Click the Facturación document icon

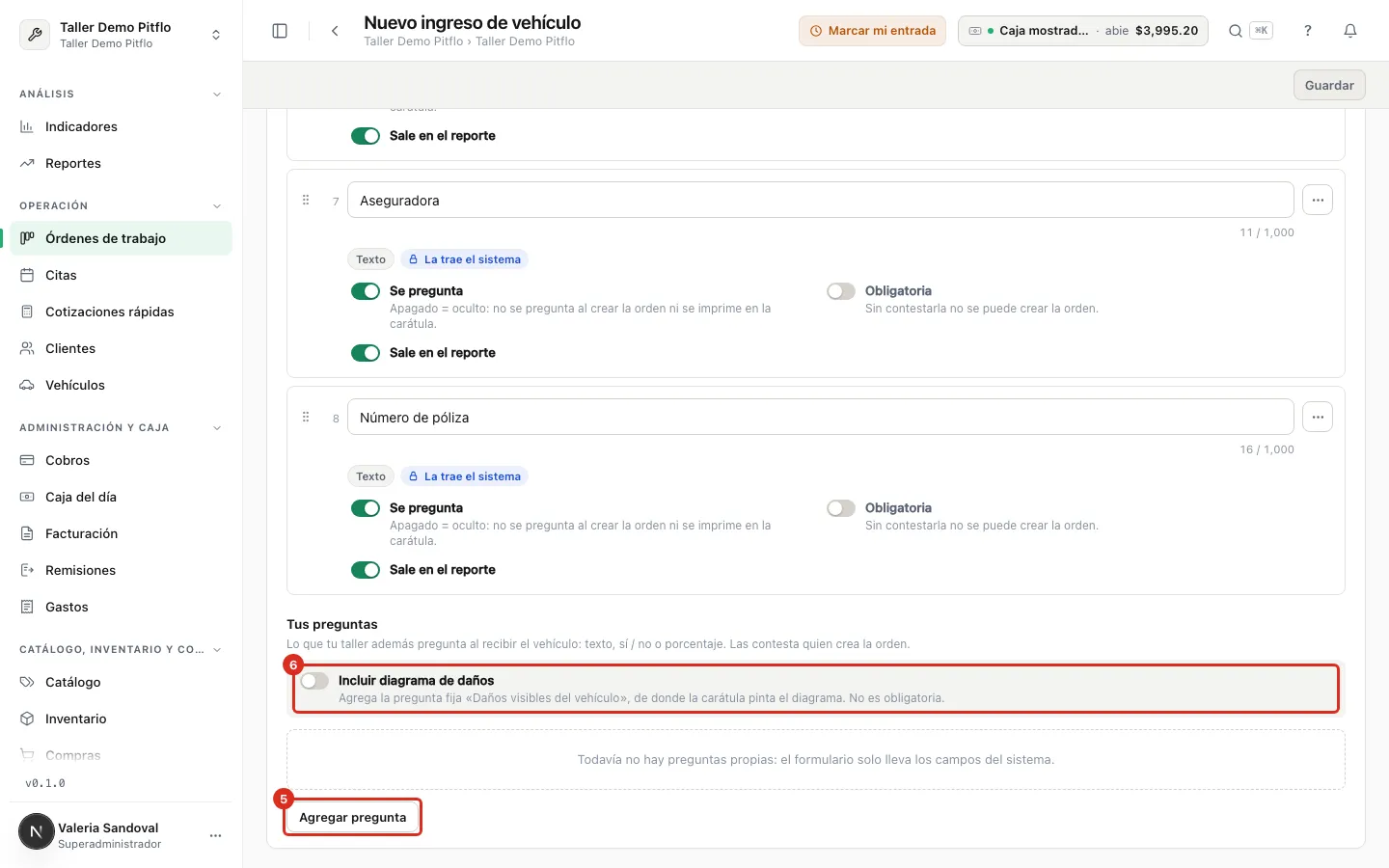click(27, 533)
